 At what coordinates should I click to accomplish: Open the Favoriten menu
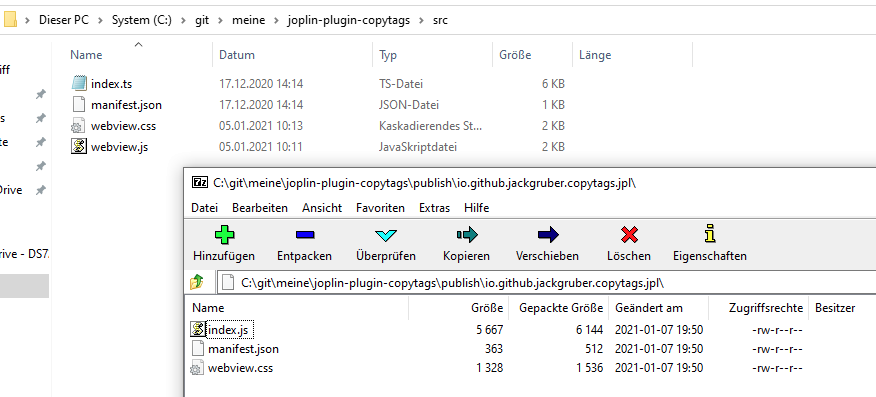[x=380, y=208]
